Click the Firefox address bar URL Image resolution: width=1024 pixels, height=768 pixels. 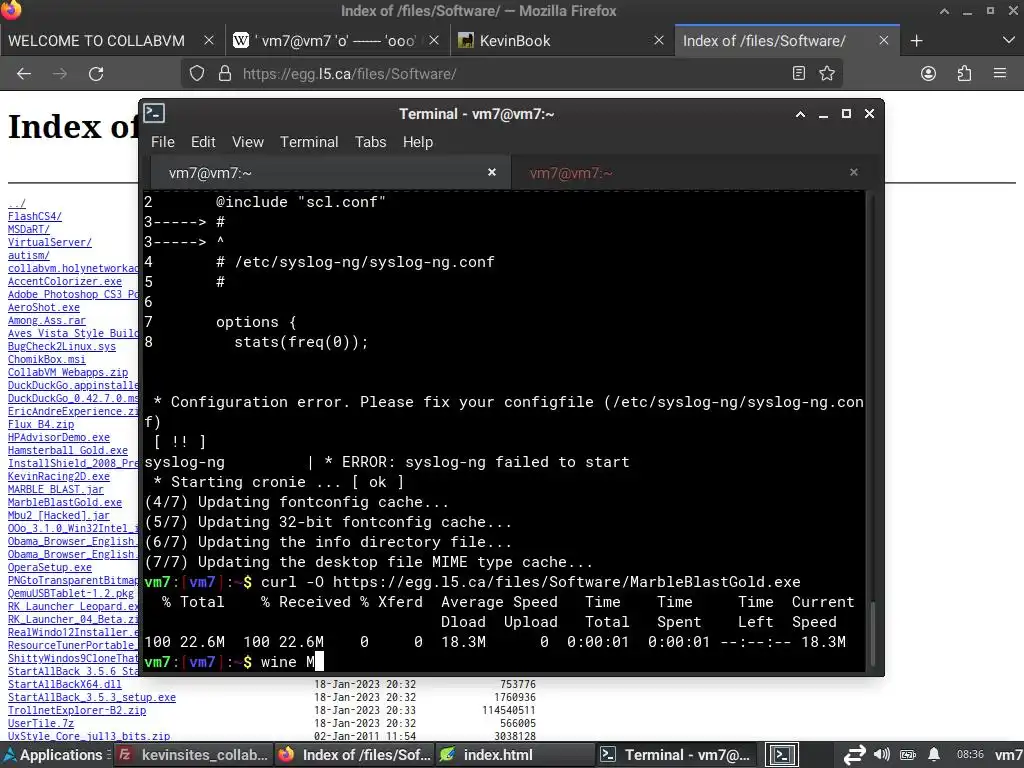[x=349, y=74]
